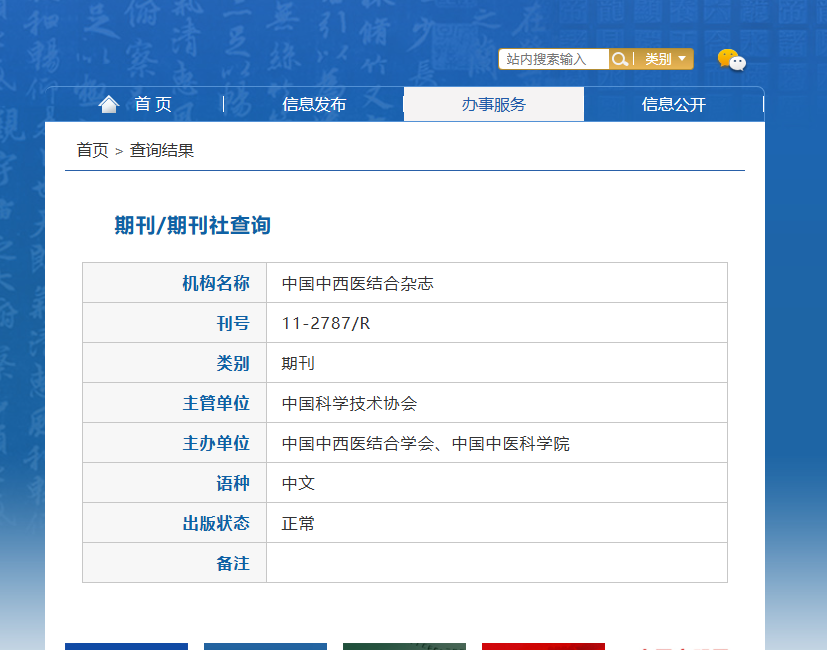The height and width of the screenshot is (650, 827).
Task: Click the search magnifier icon
Action: 620,59
